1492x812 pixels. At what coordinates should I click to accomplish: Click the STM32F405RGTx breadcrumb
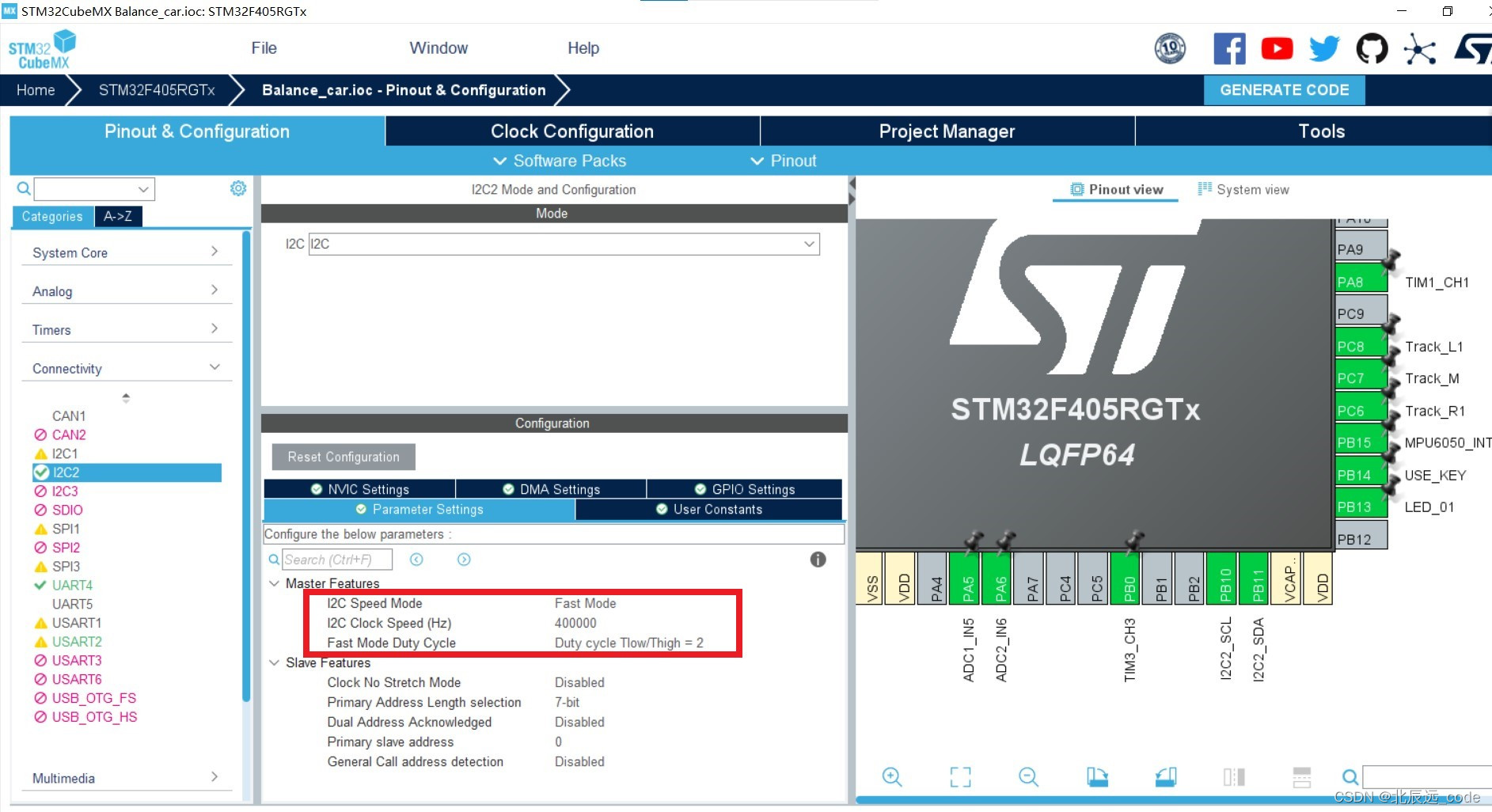pos(157,90)
